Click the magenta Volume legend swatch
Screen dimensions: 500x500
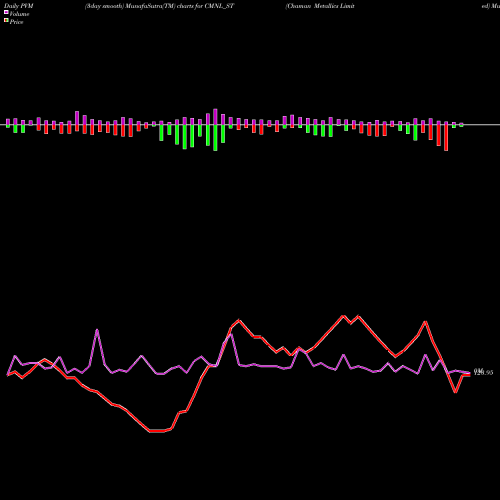coord(6,12)
